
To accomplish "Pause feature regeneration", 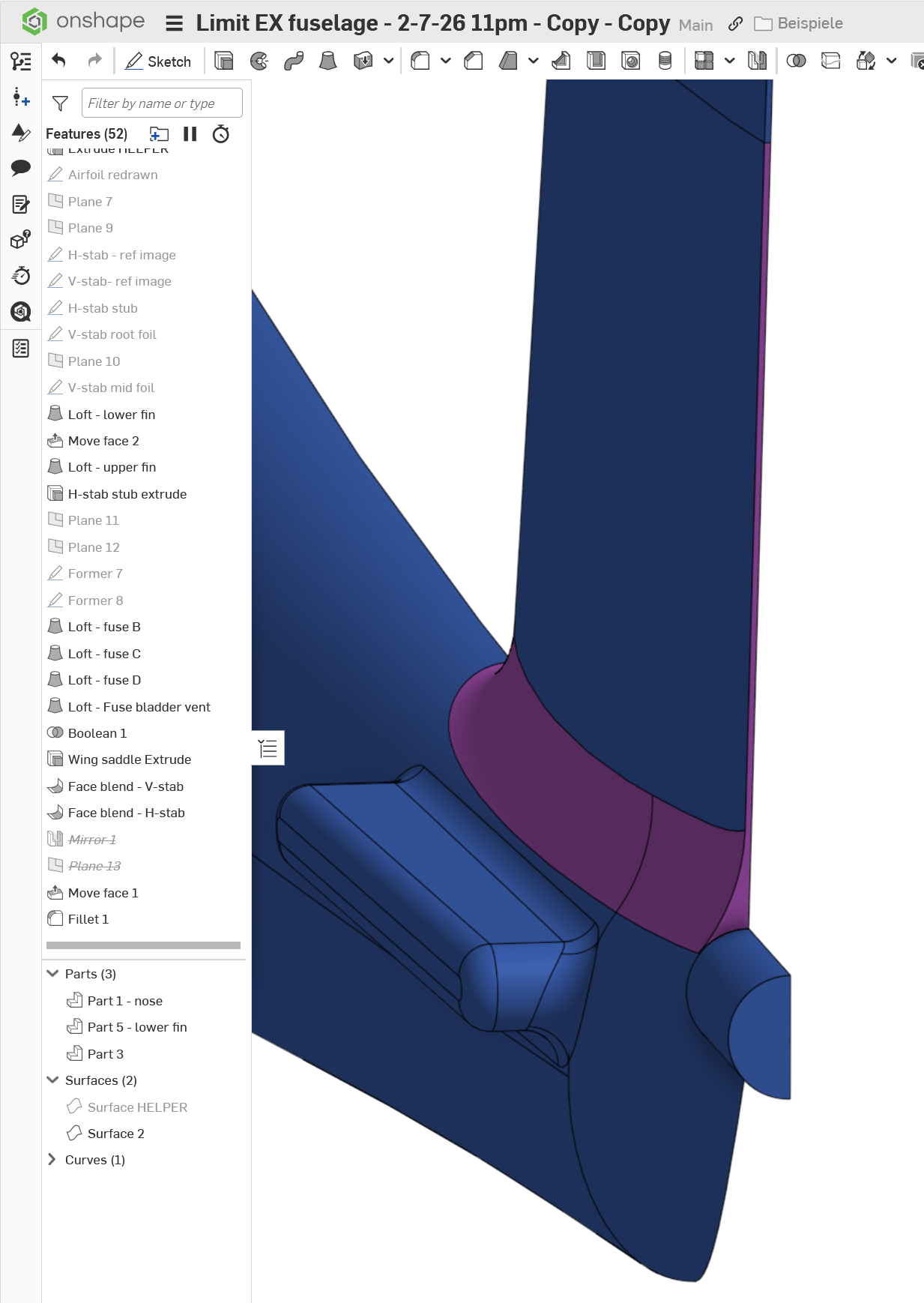I will tap(190, 134).
